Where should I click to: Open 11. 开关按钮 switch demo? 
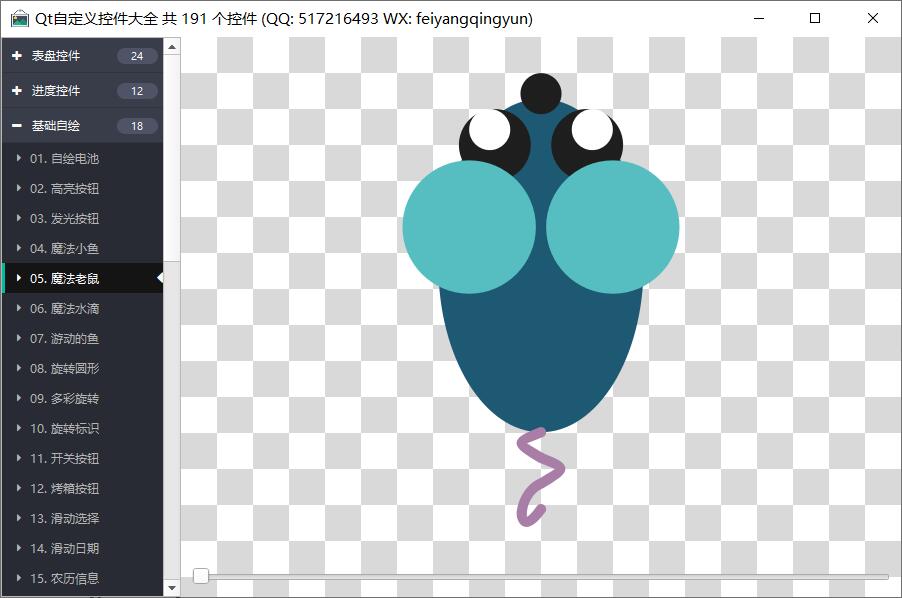(x=64, y=458)
